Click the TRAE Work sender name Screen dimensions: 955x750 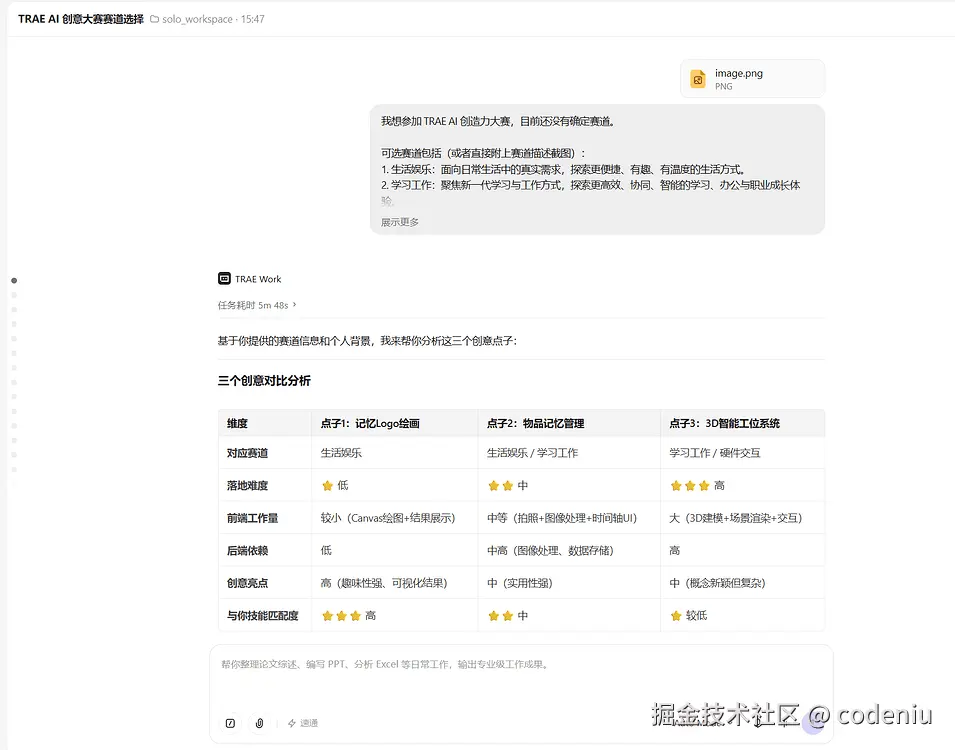[258, 279]
